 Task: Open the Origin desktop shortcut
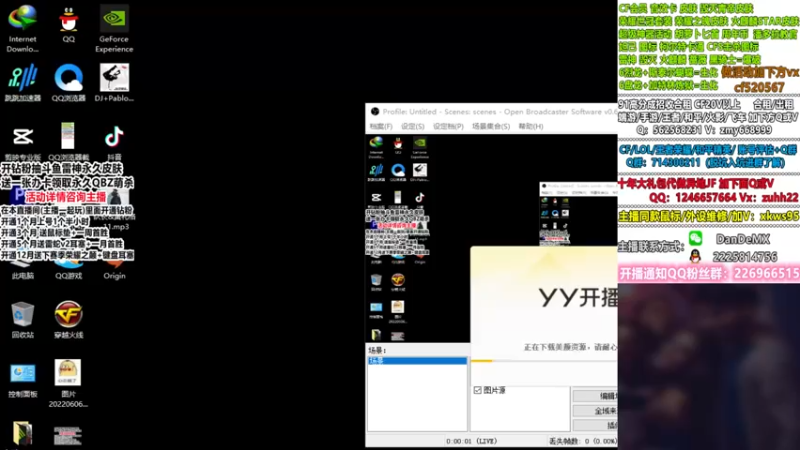[114, 270]
